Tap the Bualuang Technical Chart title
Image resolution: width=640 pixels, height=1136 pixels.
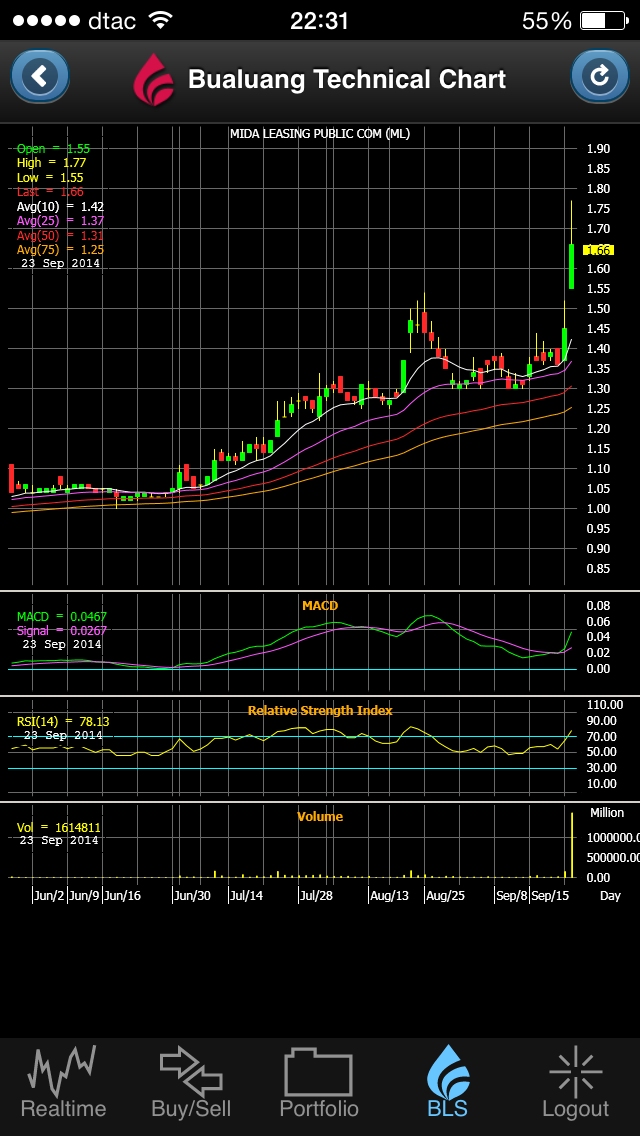click(x=347, y=79)
